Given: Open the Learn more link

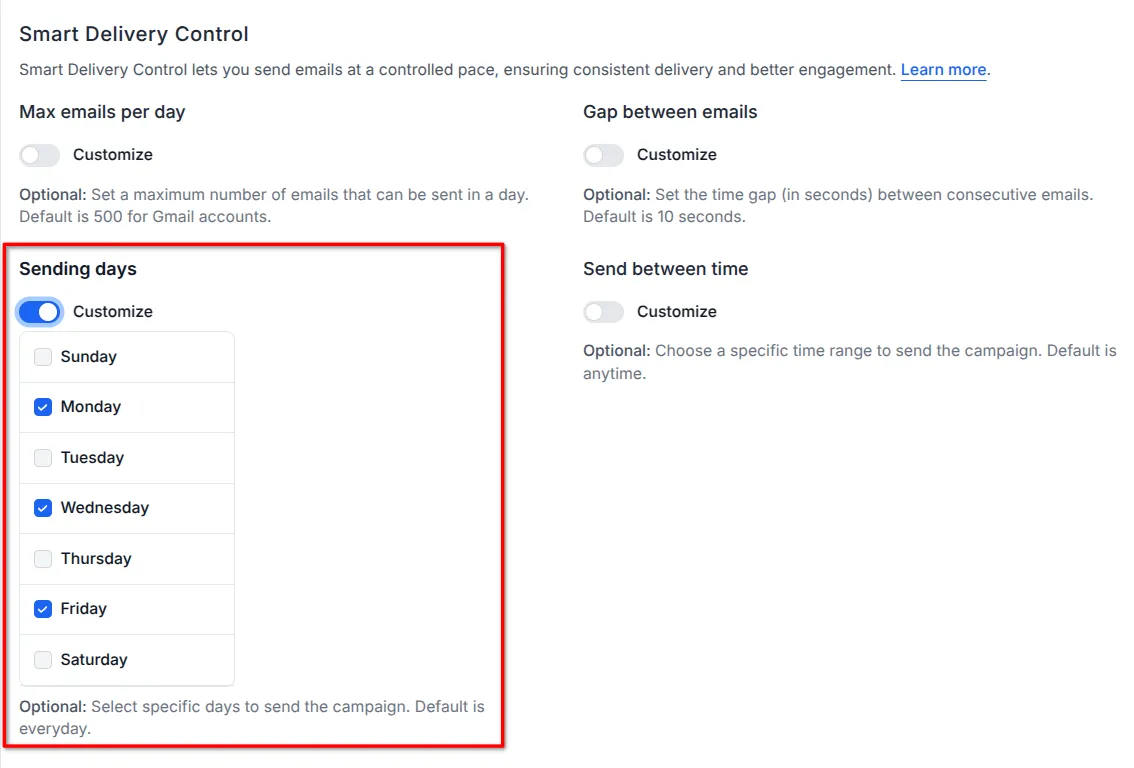Looking at the screenshot, I should click(942, 69).
